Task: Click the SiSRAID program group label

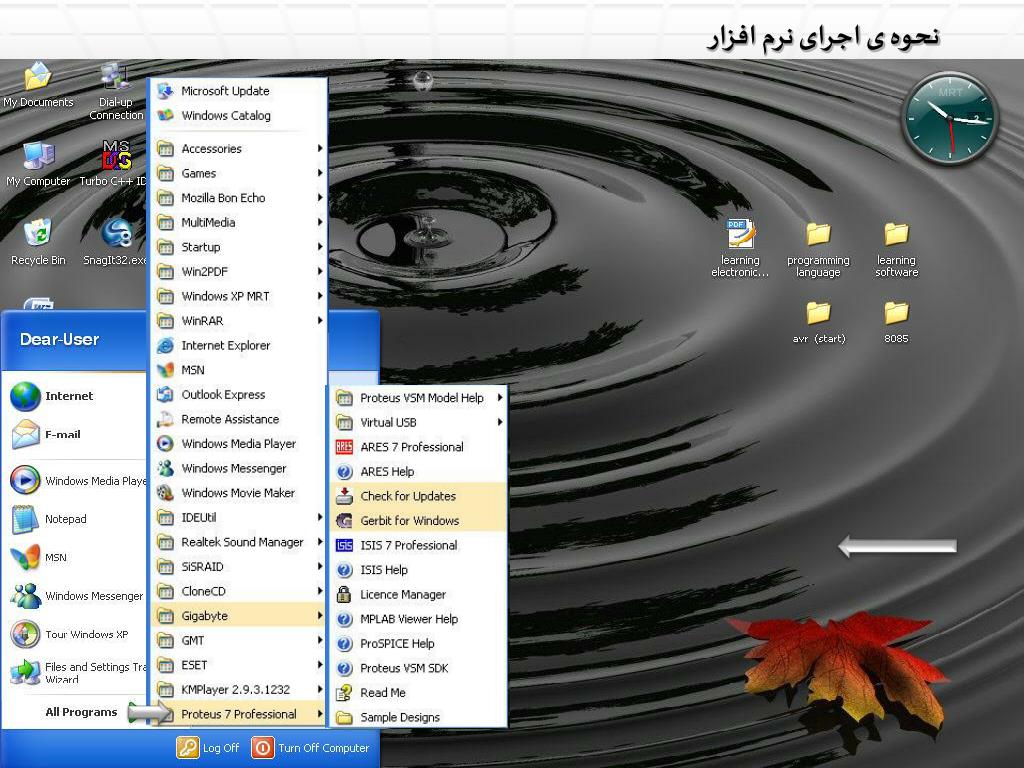Action: tap(202, 567)
